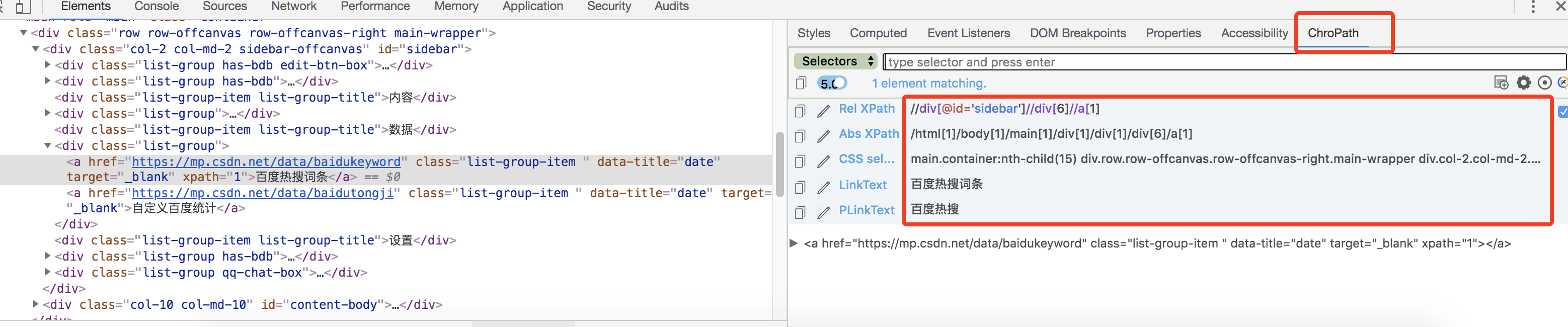Edit the Abs XPath value
The image size is (1568, 327).
tap(823, 136)
